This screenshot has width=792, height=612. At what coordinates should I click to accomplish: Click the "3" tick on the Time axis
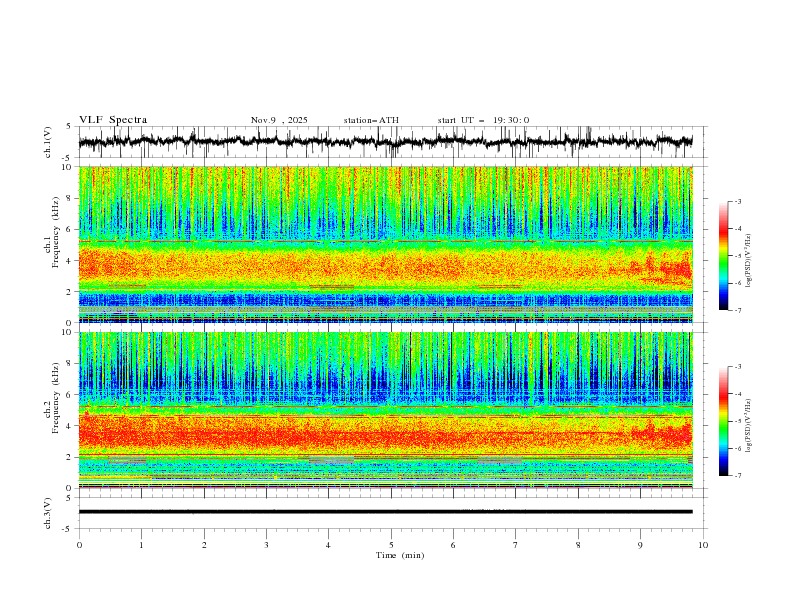point(266,545)
